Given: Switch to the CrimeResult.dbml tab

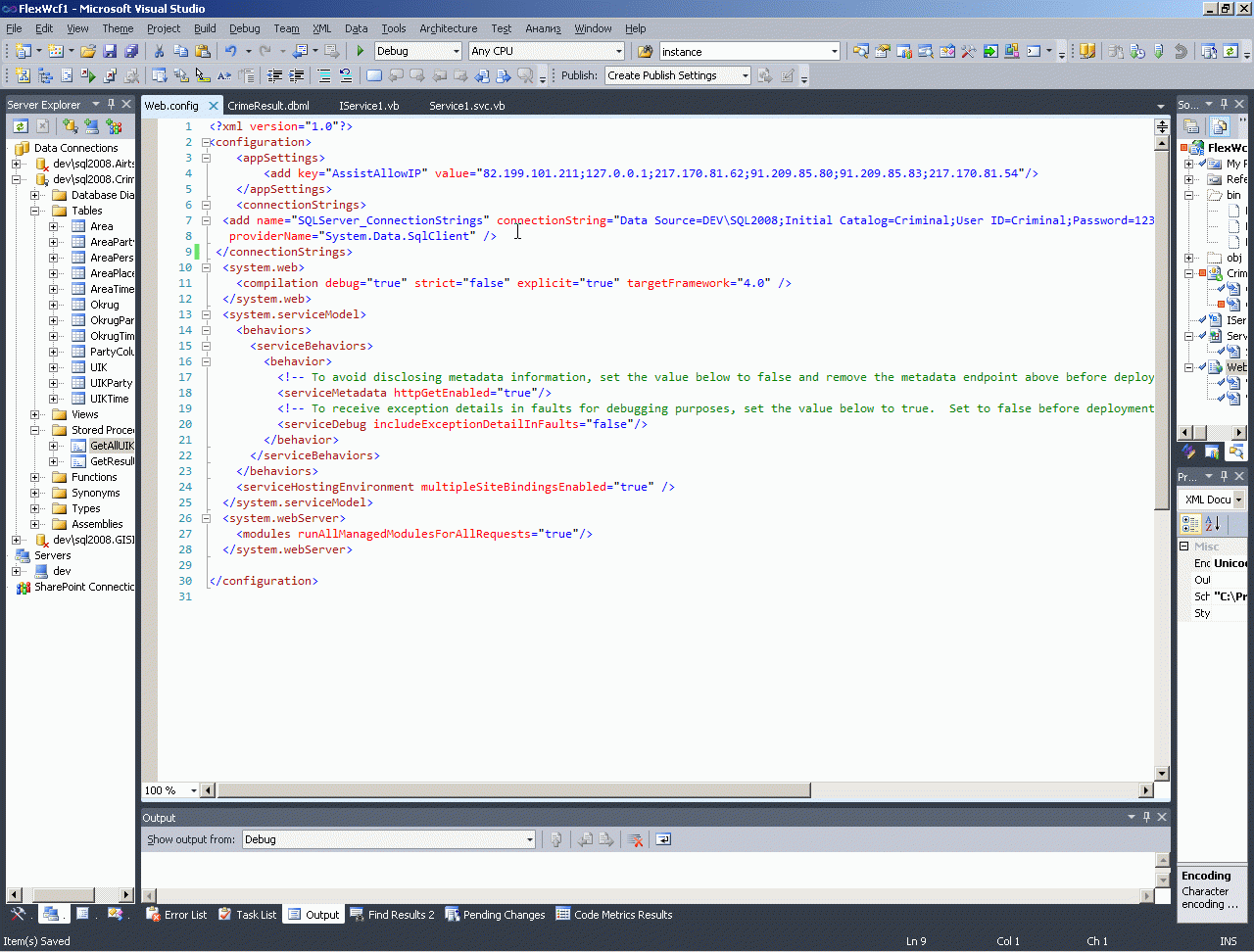Looking at the screenshot, I should pos(268,106).
